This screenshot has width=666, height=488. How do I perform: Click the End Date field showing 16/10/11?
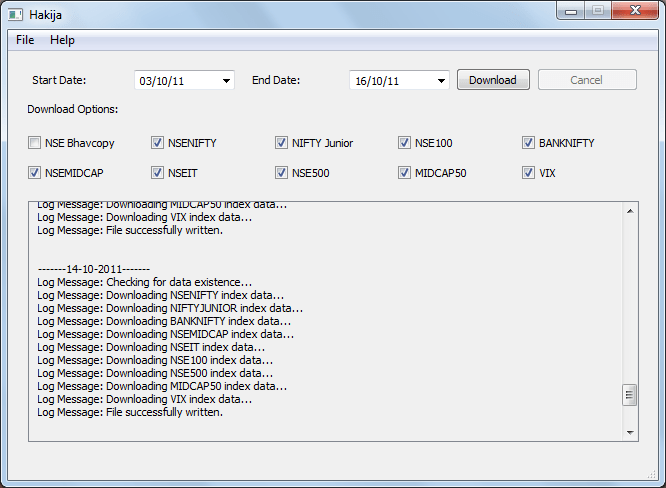tap(399, 80)
